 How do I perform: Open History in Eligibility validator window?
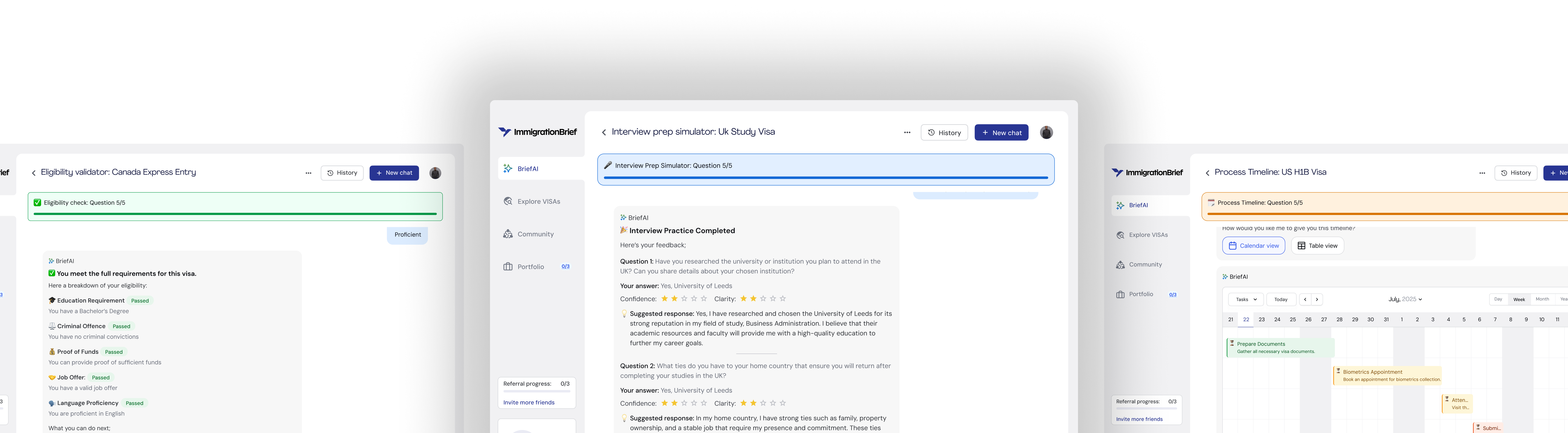tap(342, 173)
